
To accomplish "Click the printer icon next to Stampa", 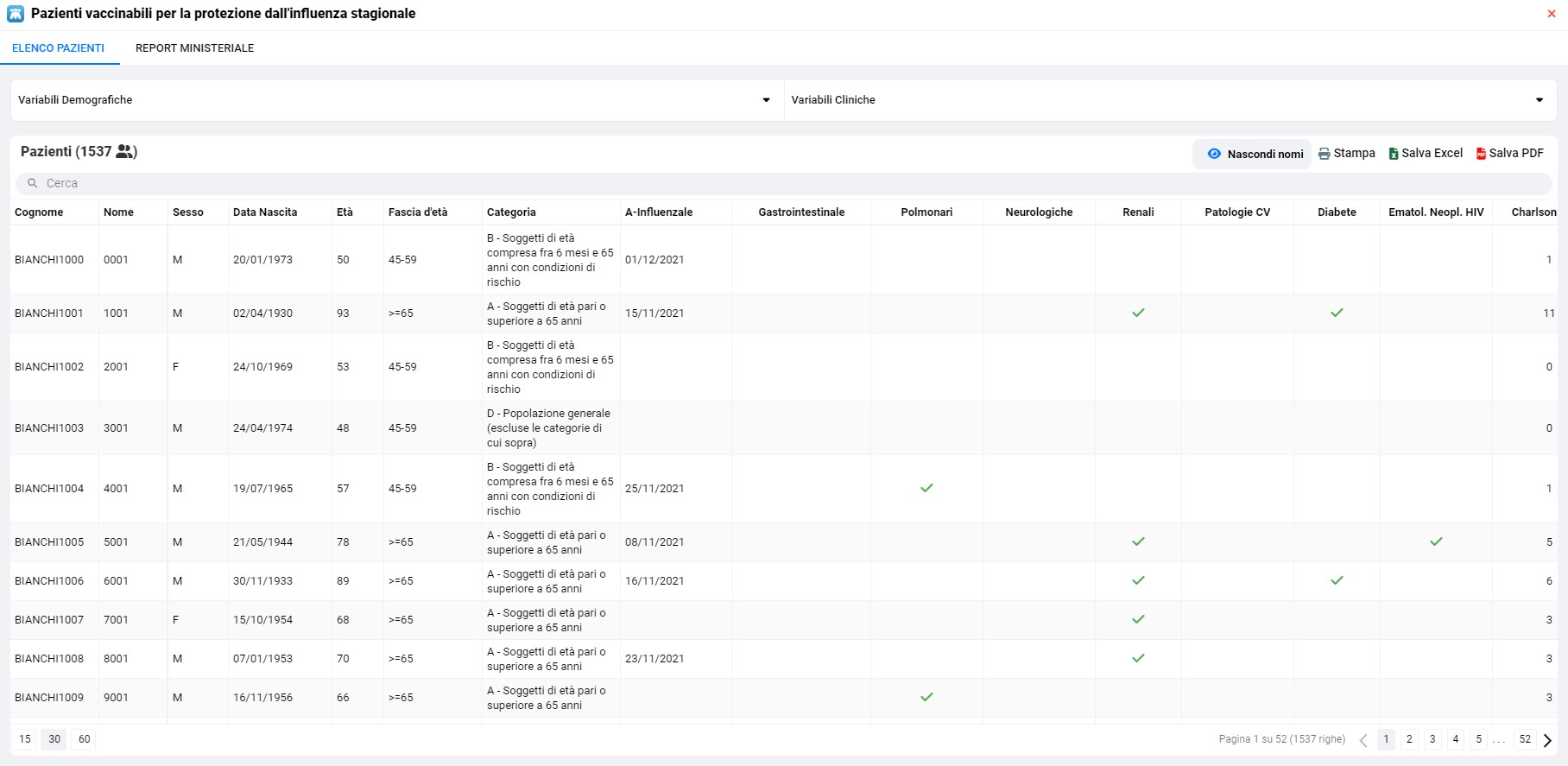I will 1324,154.
